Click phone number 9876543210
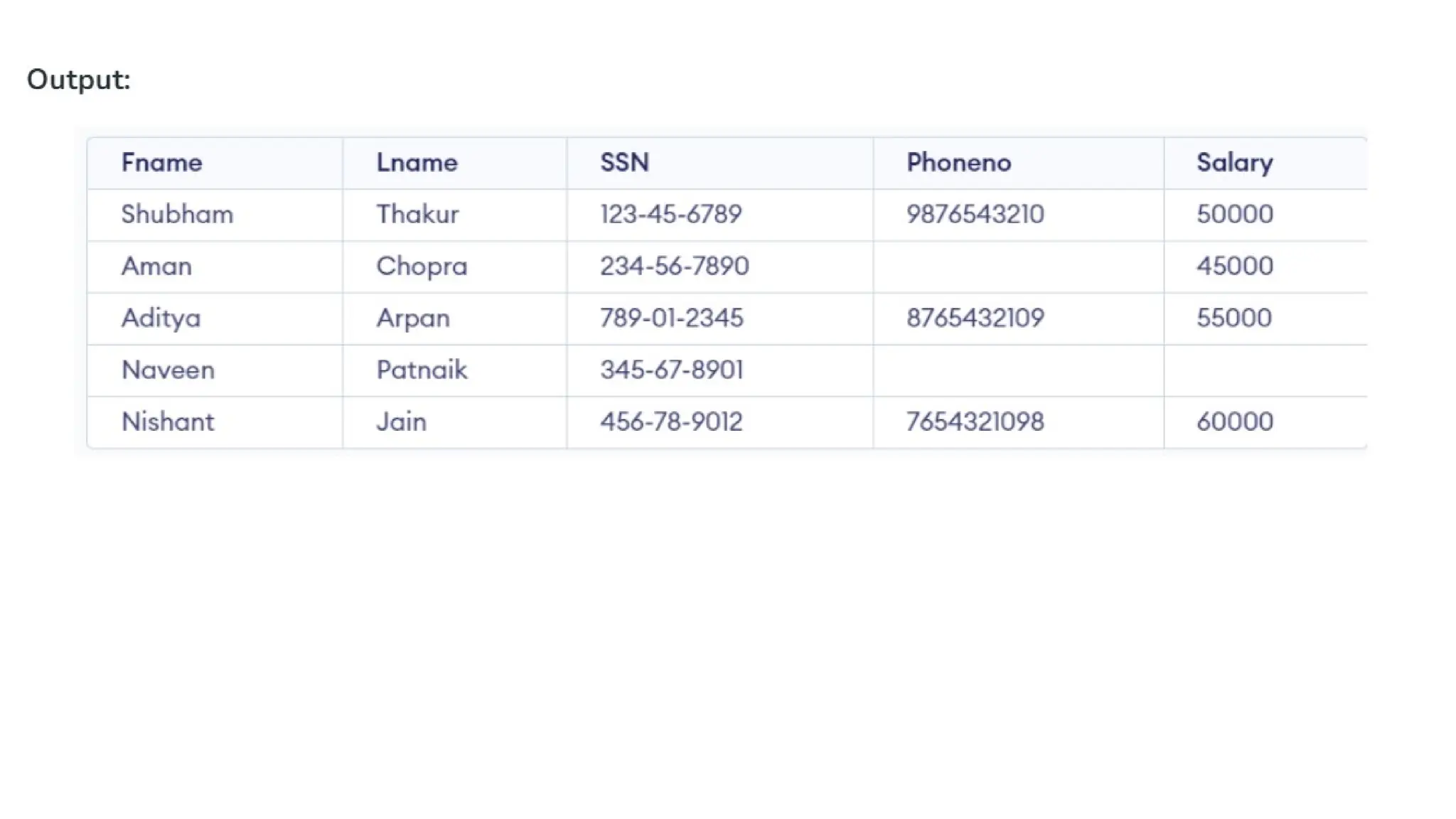This screenshot has height=819, width=1456. click(x=975, y=214)
